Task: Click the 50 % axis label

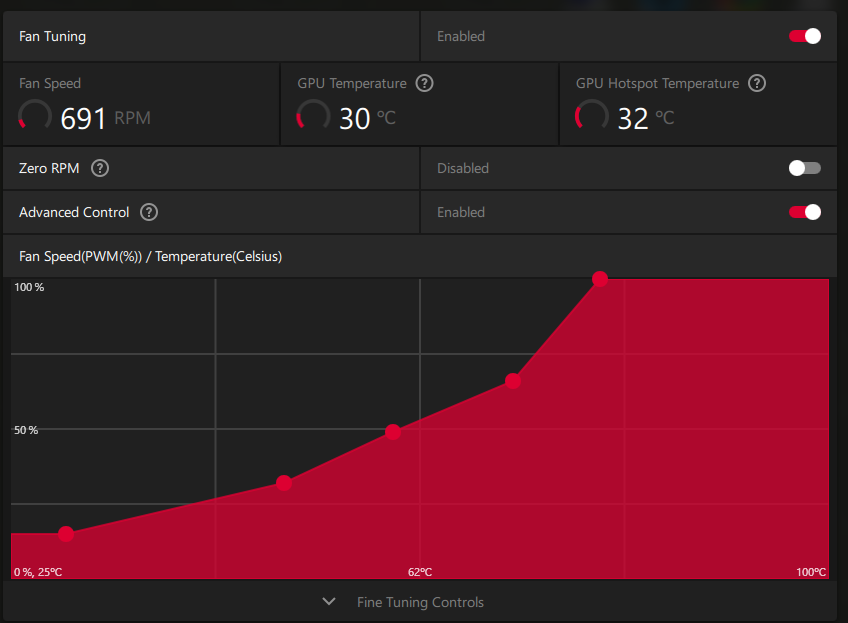Action: coord(26,430)
